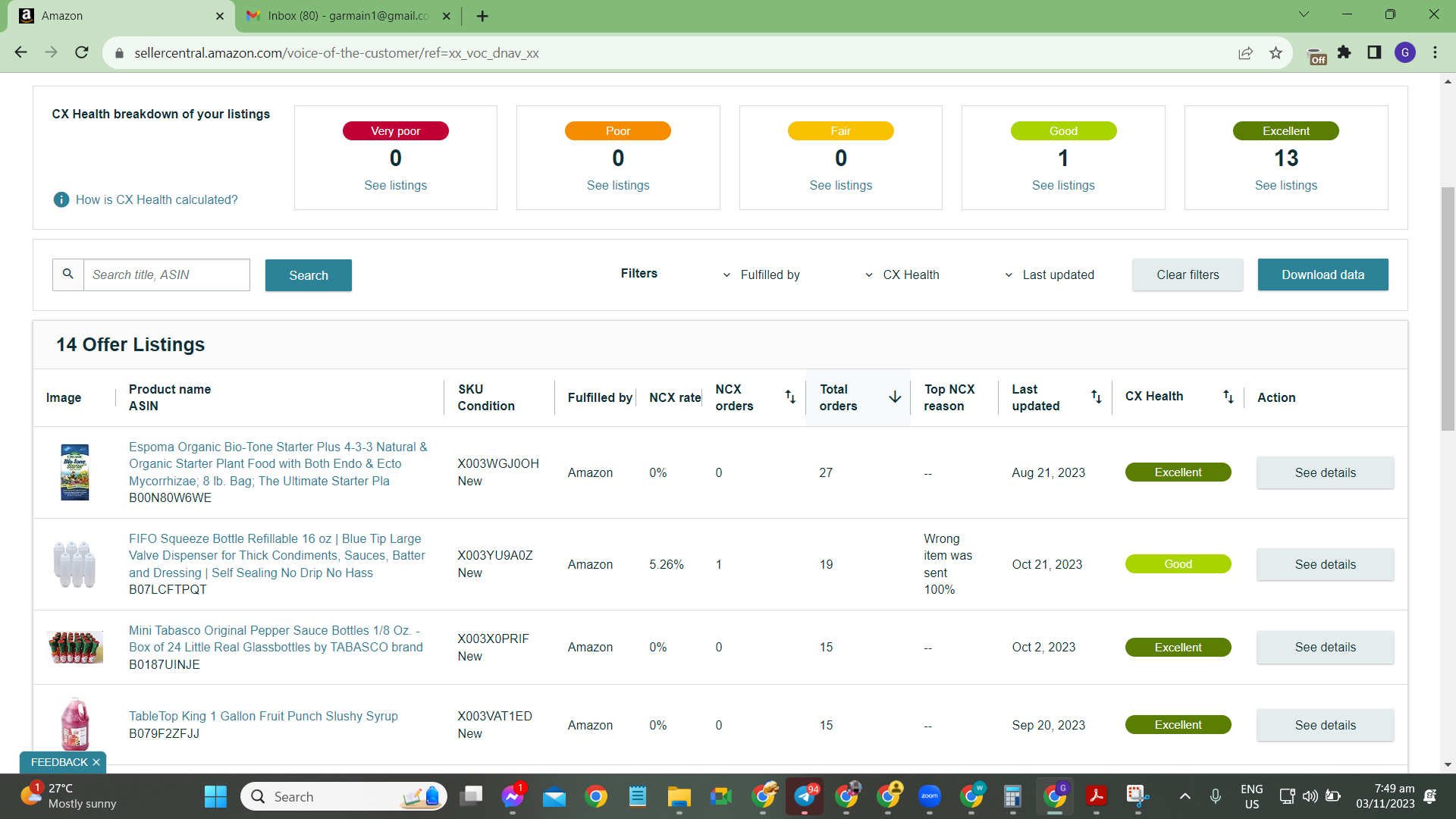
Task: See listings under the Excellent card
Action: coord(1286,185)
